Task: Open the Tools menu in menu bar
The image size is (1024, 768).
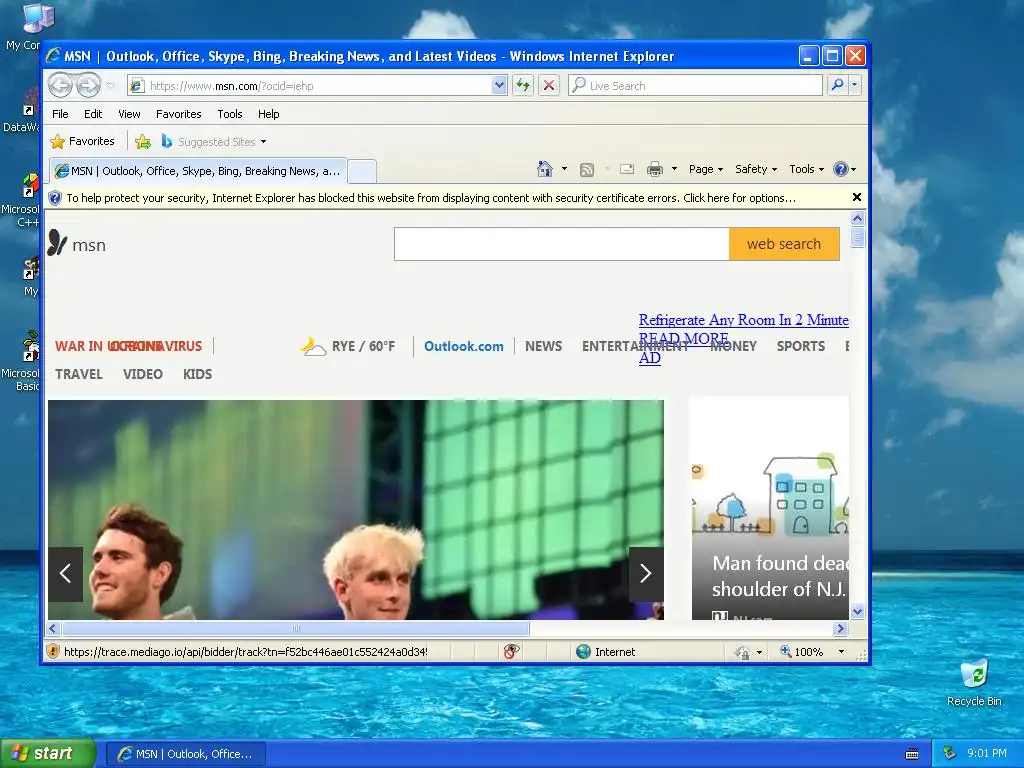Action: pos(230,114)
